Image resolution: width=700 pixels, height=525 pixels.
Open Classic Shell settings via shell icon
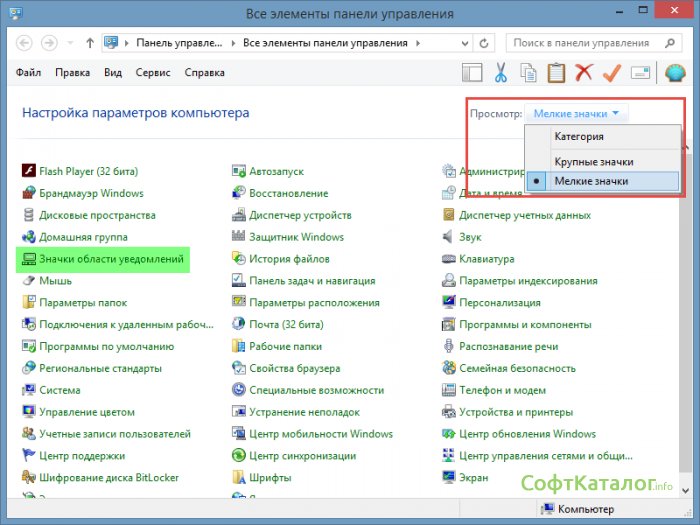point(675,73)
